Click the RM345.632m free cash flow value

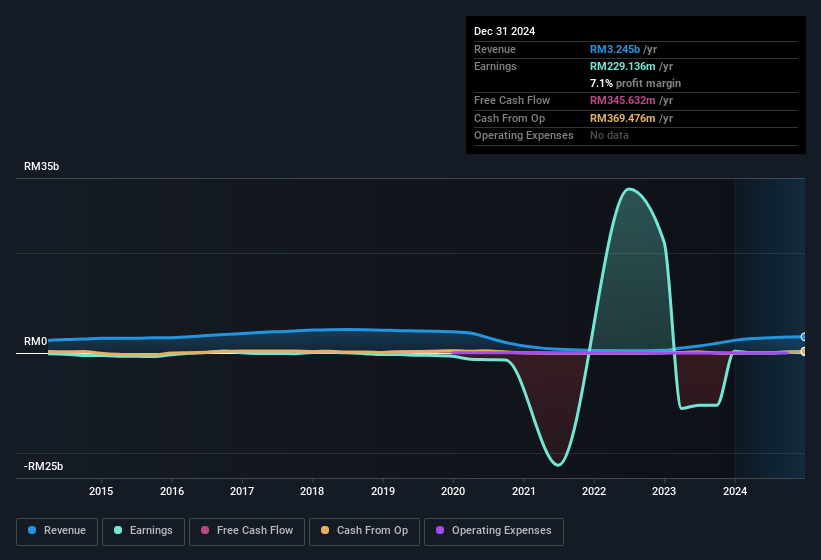623,100
